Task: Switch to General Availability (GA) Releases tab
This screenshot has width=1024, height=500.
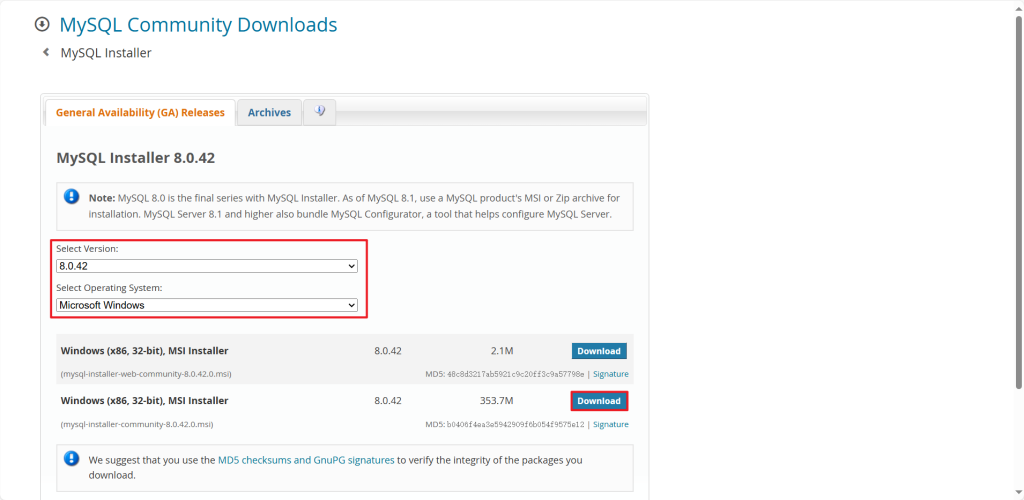Action: (140, 112)
